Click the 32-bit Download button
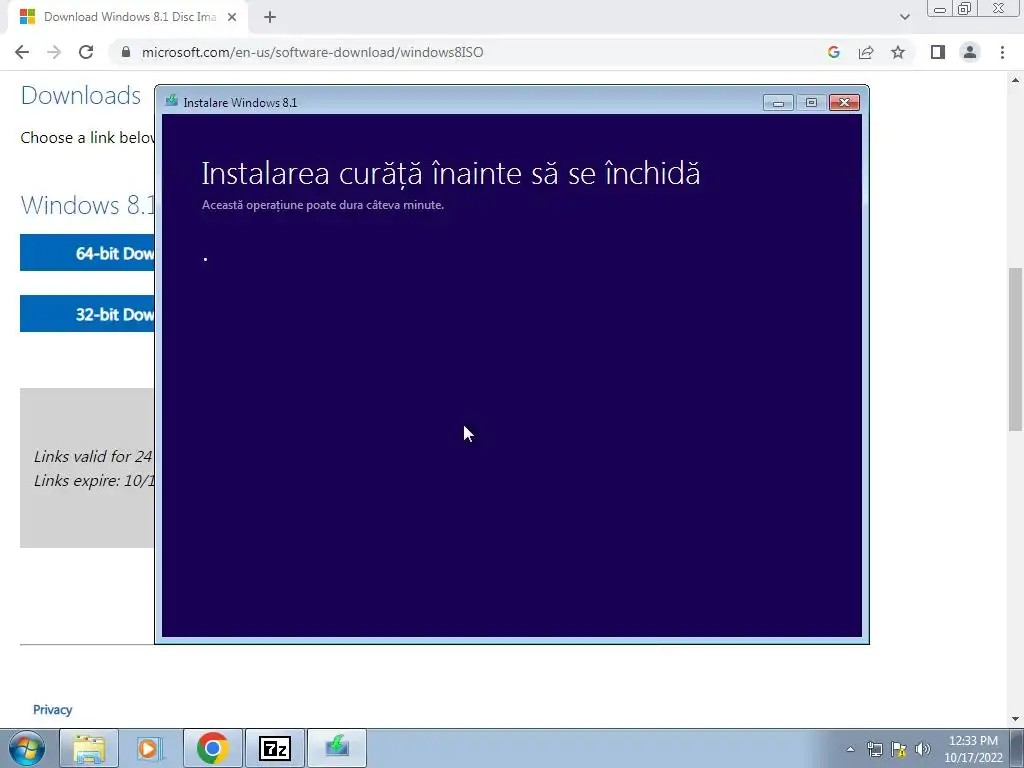 coord(88,313)
